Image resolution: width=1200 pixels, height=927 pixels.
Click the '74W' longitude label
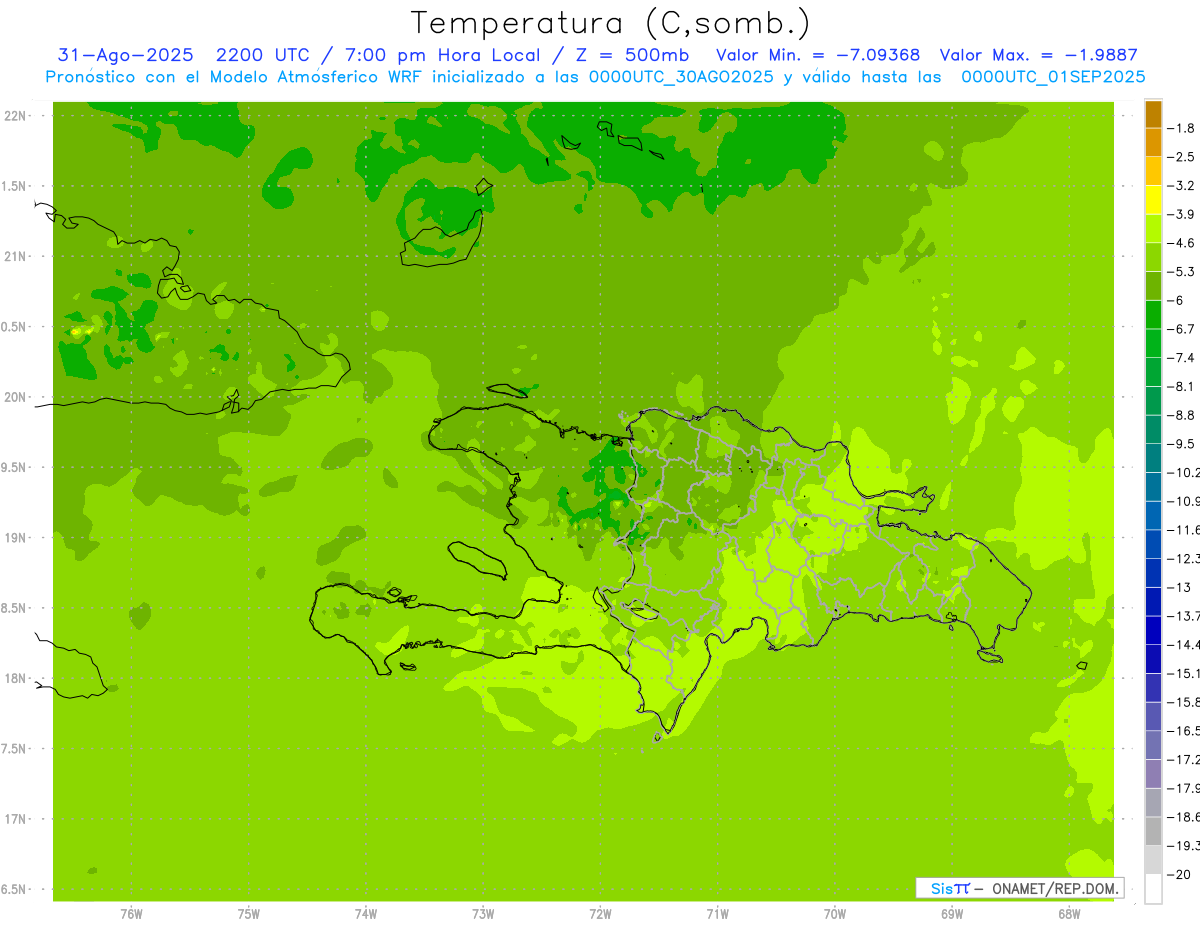366,914
